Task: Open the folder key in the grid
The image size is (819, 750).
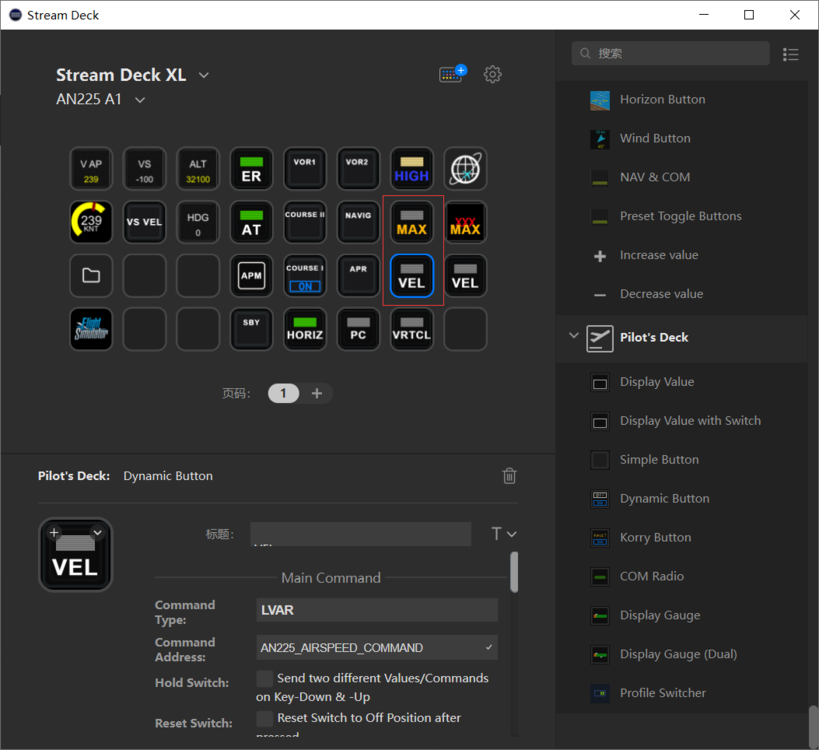Action: (x=91, y=275)
